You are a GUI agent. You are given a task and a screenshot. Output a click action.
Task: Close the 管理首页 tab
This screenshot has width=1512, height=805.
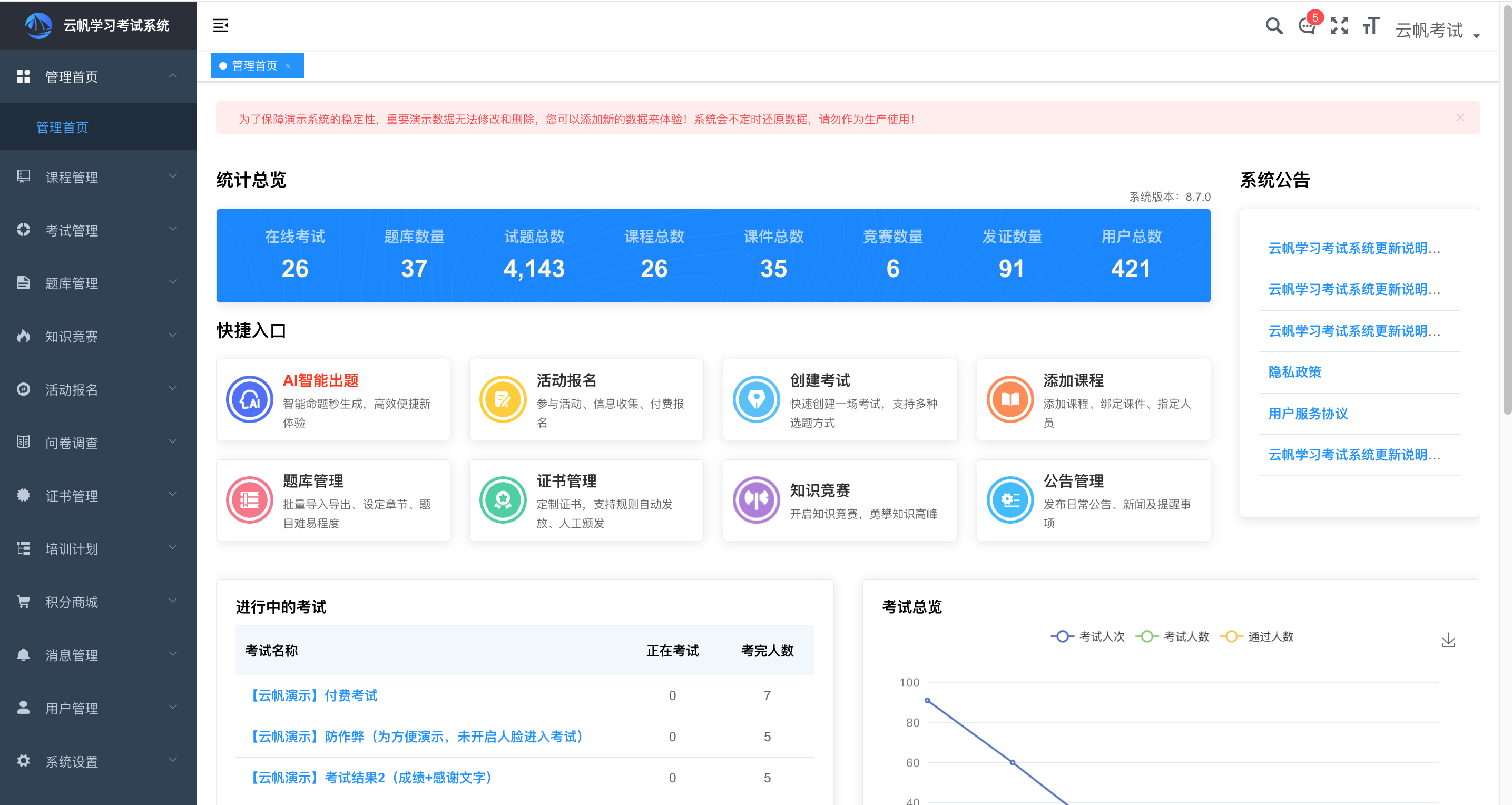(x=288, y=66)
